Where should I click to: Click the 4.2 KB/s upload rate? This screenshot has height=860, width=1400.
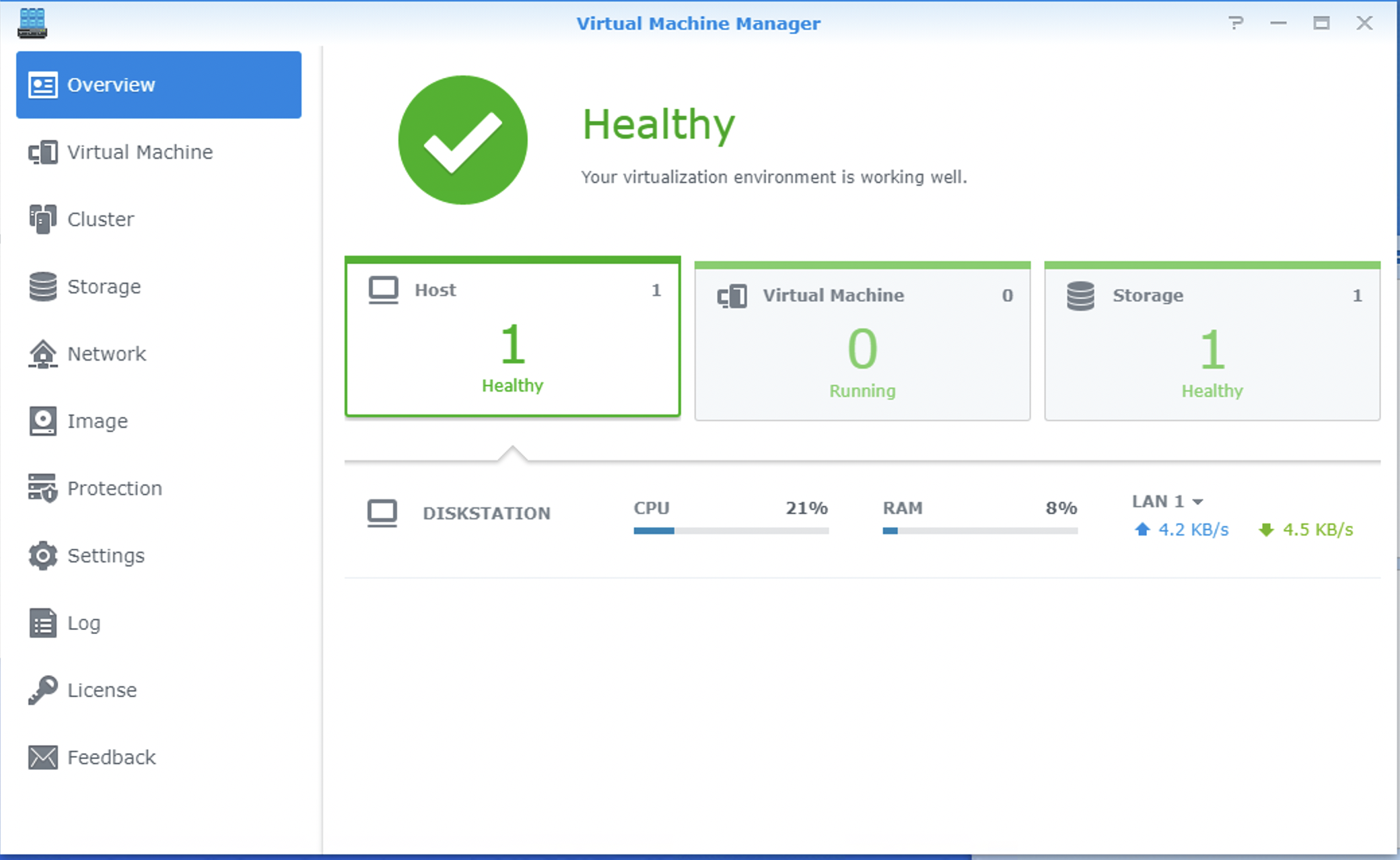coord(1193,530)
